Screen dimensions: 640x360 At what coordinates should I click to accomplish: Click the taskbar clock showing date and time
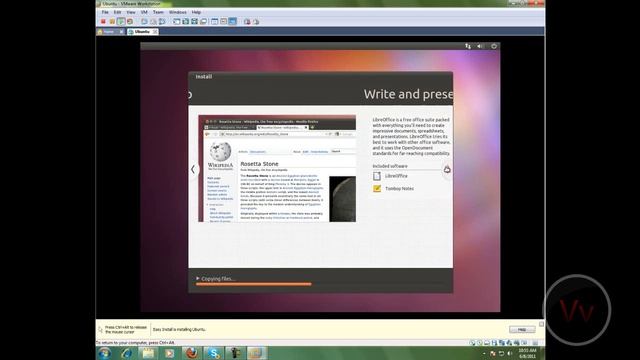(x=527, y=353)
